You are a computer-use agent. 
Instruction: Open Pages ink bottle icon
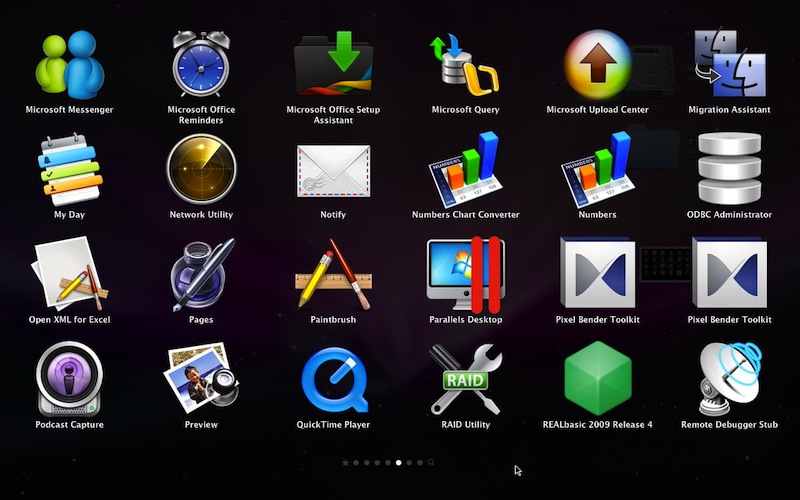pyautogui.click(x=201, y=273)
